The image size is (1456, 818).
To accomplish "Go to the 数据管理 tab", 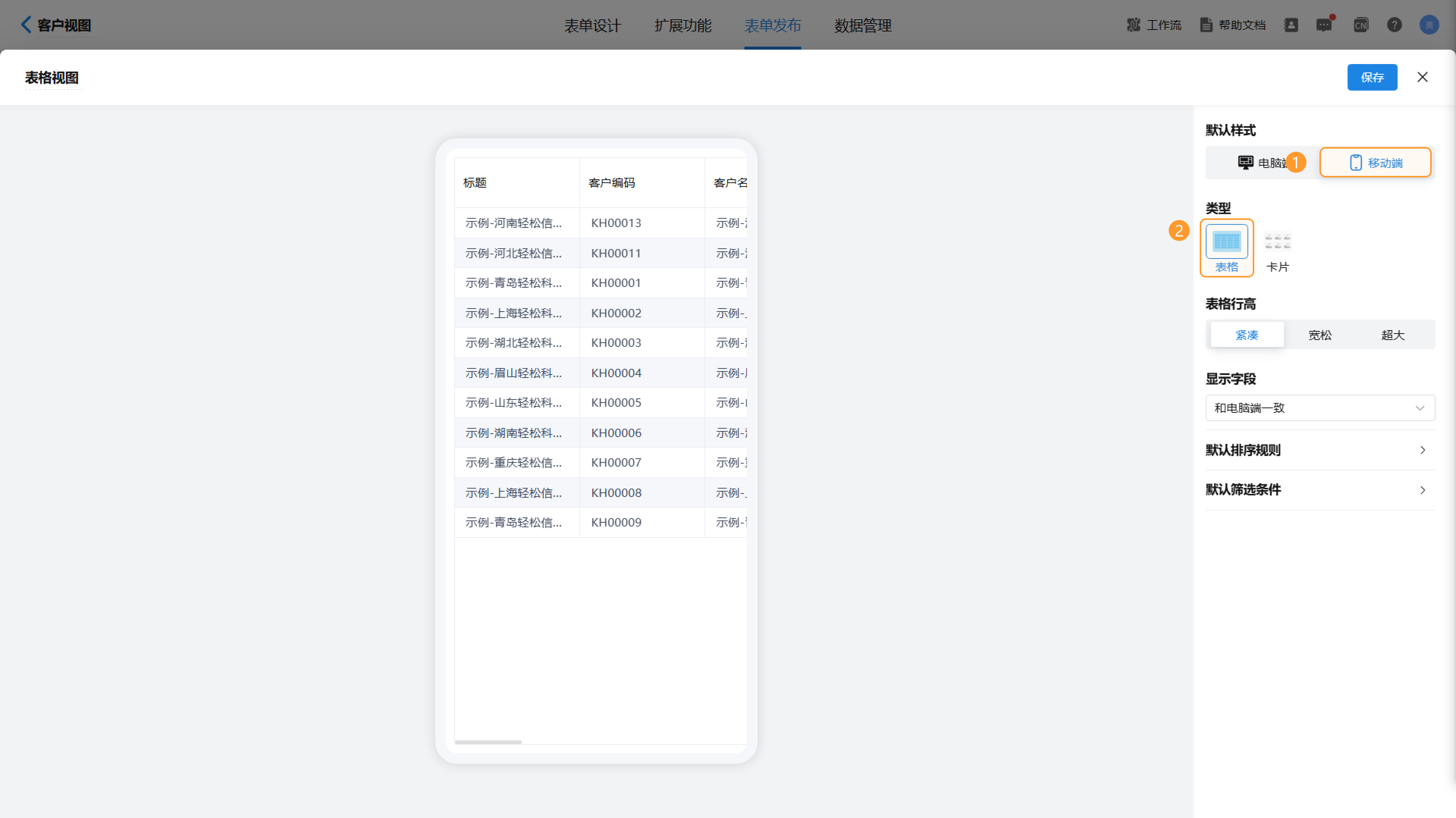I will (863, 25).
